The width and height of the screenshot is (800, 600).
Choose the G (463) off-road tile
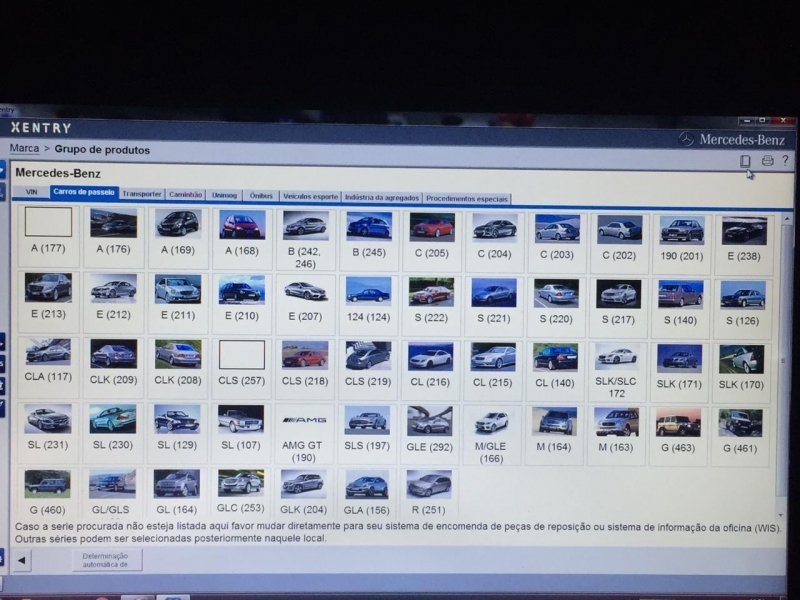[678, 437]
